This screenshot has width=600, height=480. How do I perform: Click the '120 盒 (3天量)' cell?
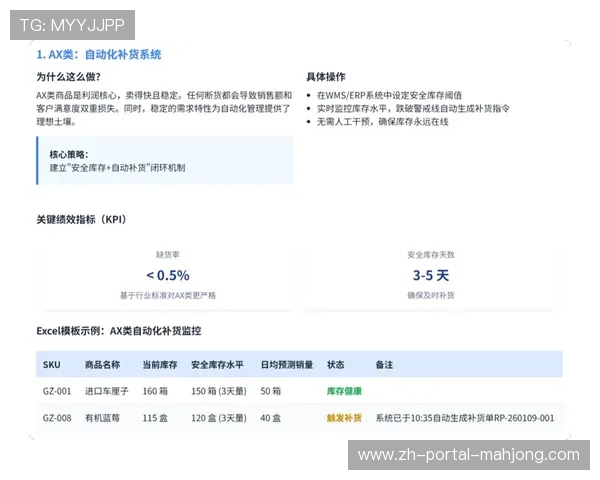coord(219,418)
